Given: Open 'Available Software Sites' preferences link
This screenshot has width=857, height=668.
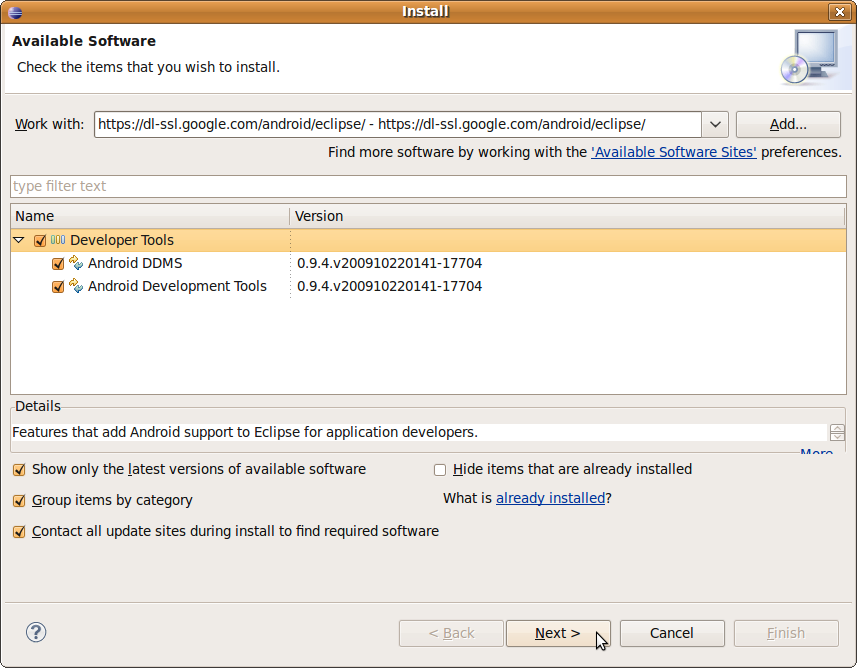Looking at the screenshot, I should tap(673, 152).
